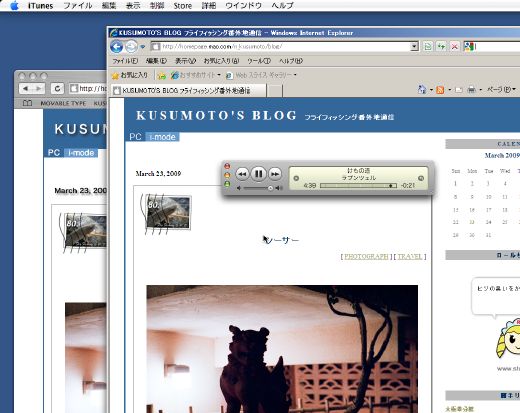The image size is (520, 413).
Task: Click the Safari reload button
Action: click(x=57, y=89)
